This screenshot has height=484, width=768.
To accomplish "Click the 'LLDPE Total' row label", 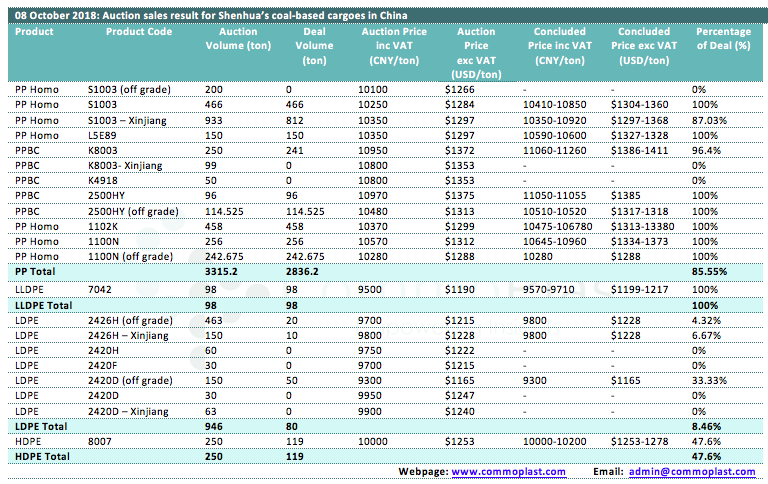I will tap(42, 303).
